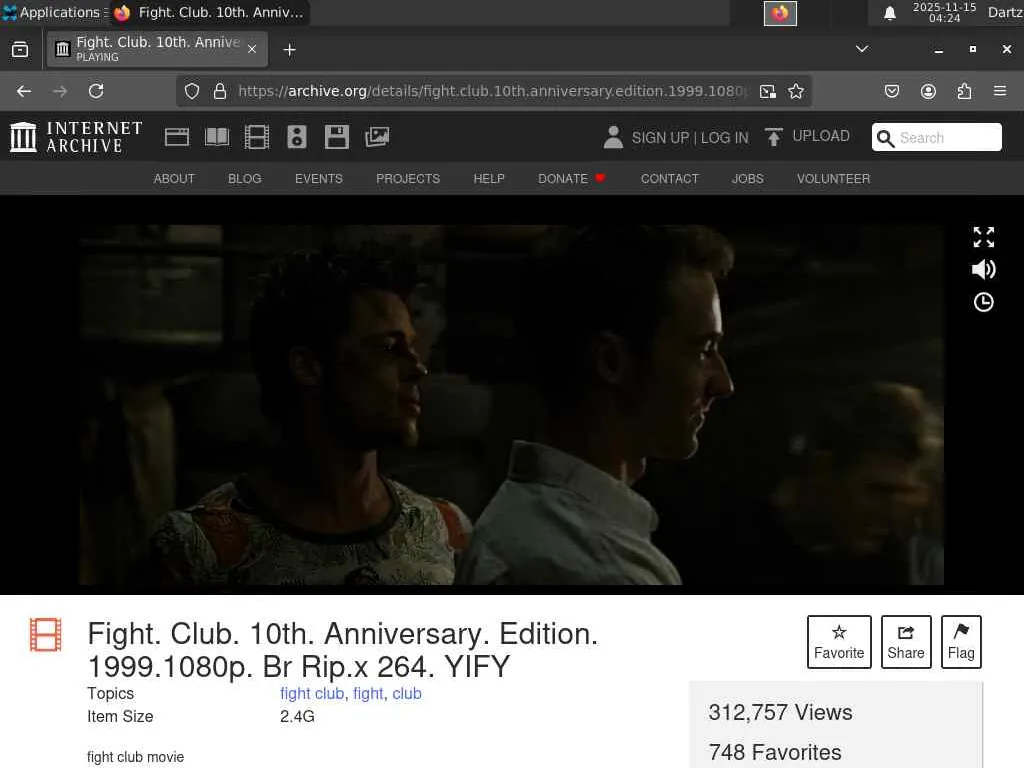The image size is (1024, 768).
Task: Click the site security padlock icon
Action: pos(220,91)
